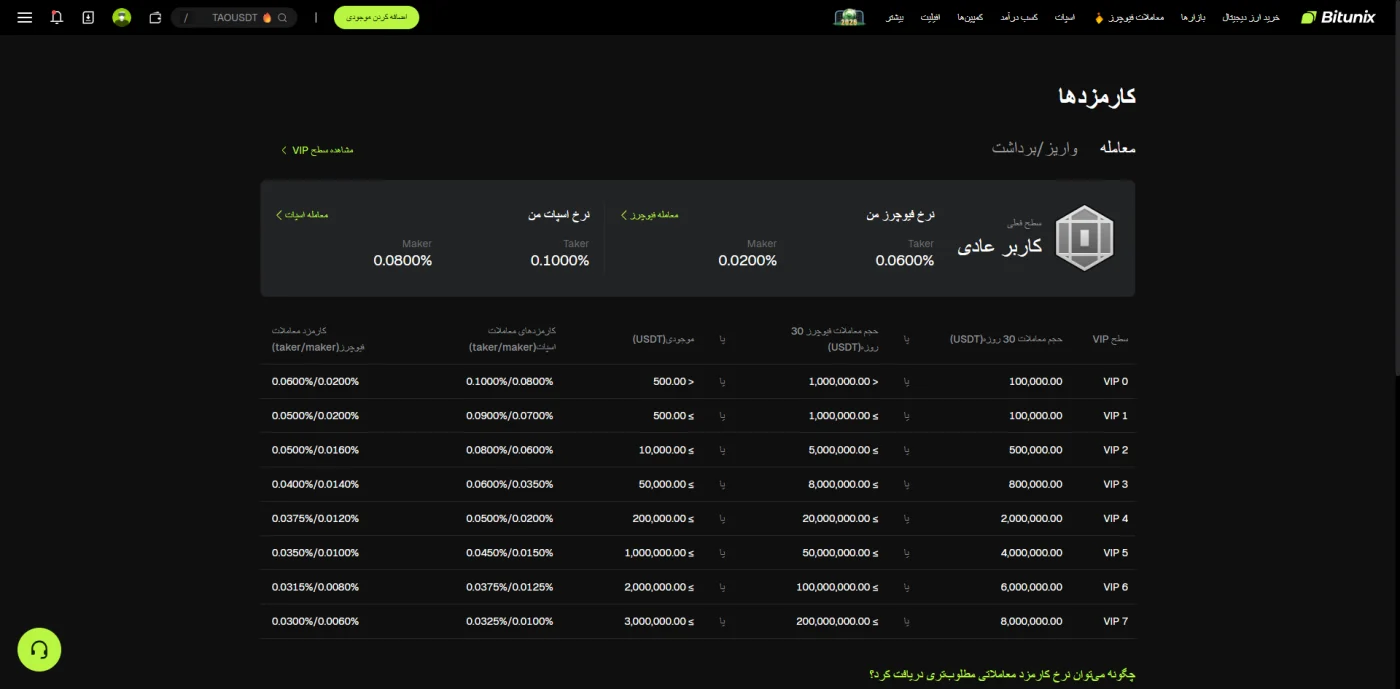Viewport: 1400px width, 689px height.
Task: Click the silver user level badge
Action: click(1085, 238)
